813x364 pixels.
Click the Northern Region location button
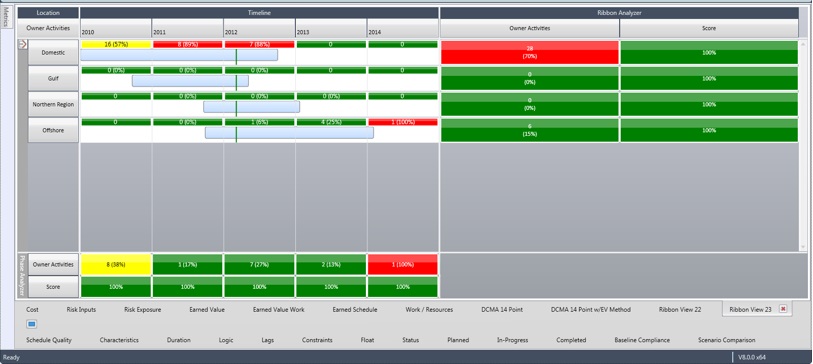click(53, 104)
